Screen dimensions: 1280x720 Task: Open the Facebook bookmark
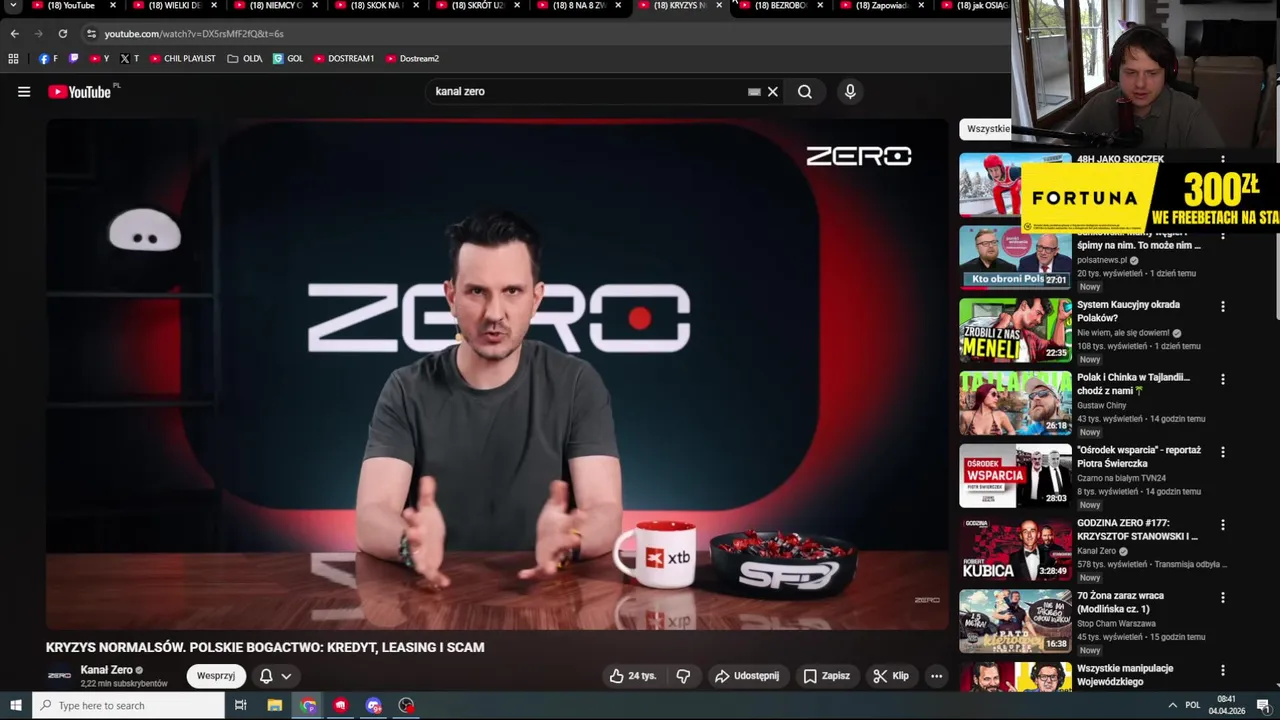(x=48, y=59)
